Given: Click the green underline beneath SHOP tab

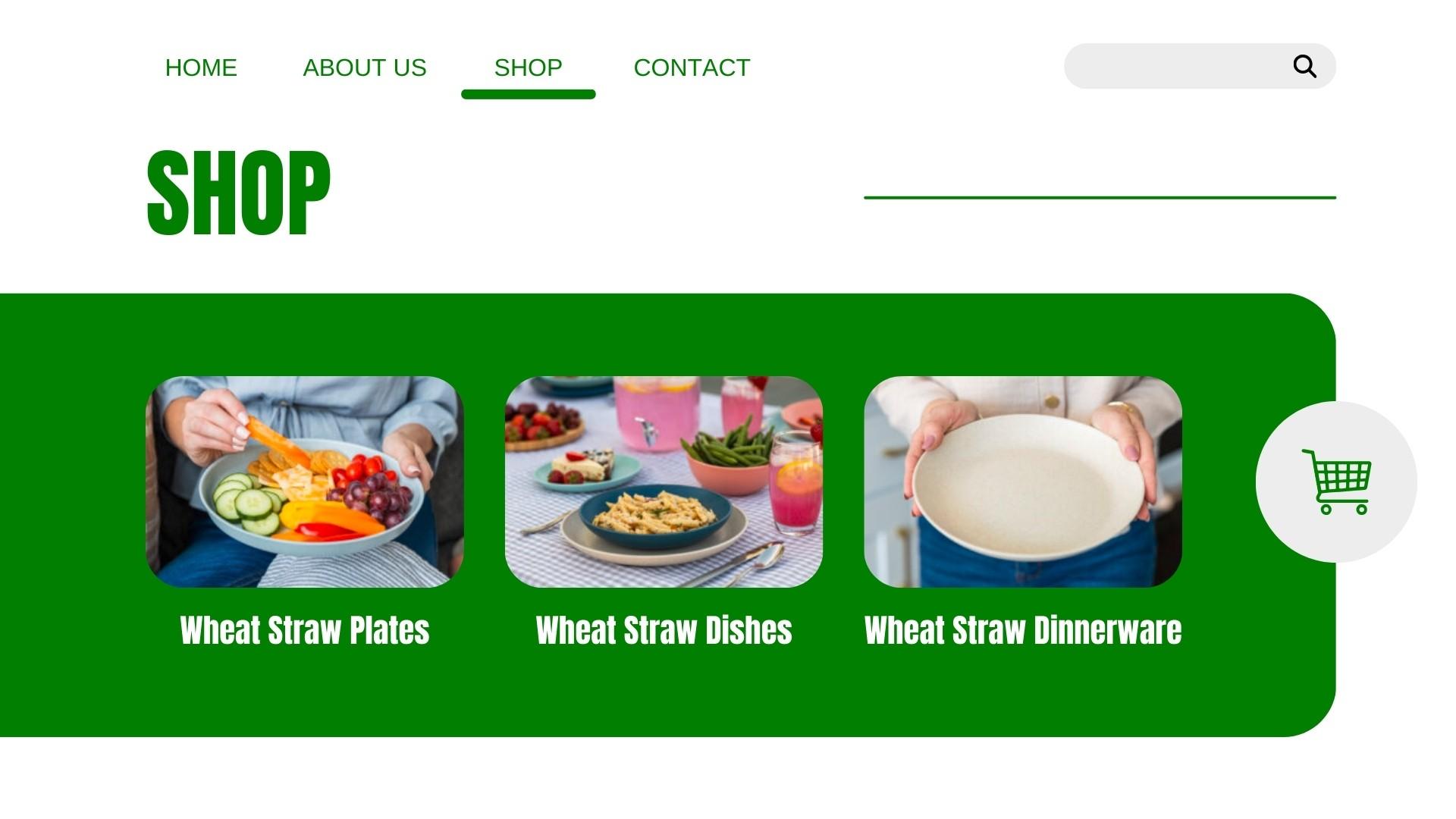Looking at the screenshot, I should [x=529, y=94].
